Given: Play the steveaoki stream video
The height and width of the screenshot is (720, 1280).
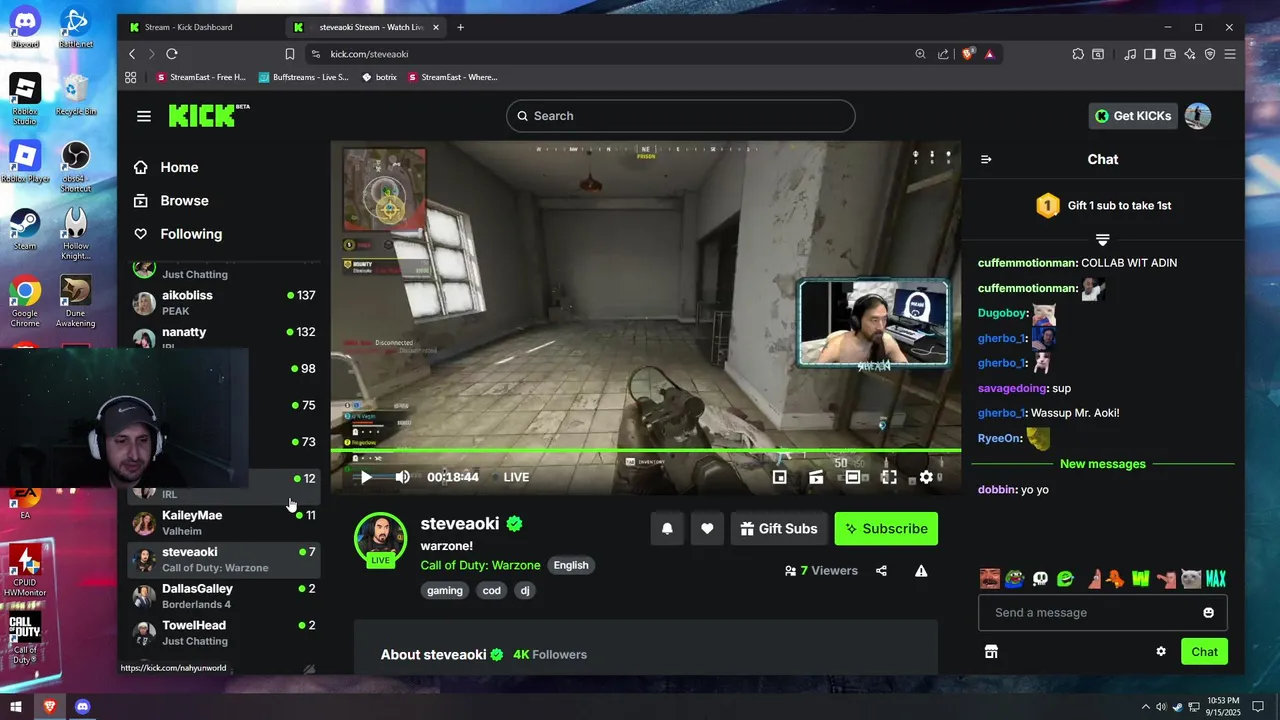Looking at the screenshot, I should point(366,477).
